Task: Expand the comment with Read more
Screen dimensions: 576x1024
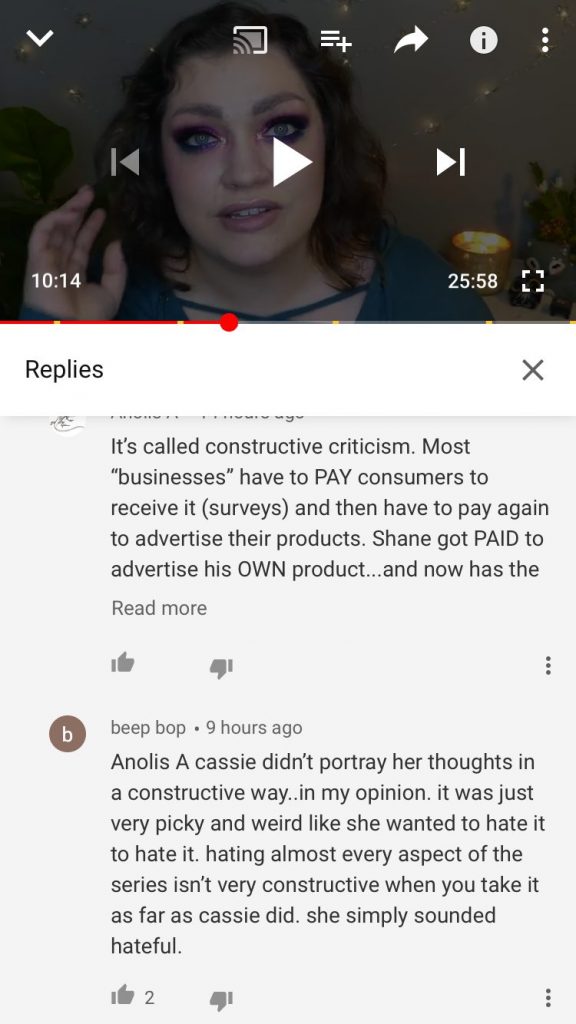Action: pyautogui.click(x=159, y=608)
